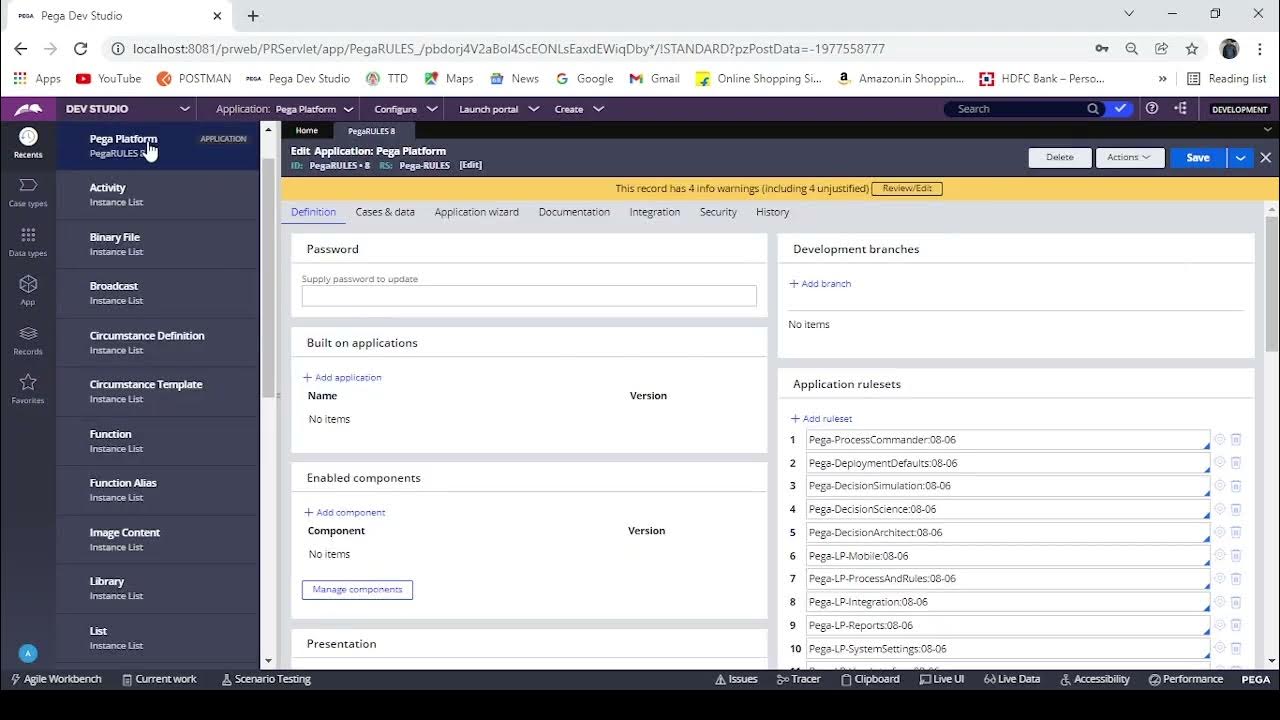This screenshot has width=1280, height=720.
Task: Click the operator avatar icon 'A'
Action: point(28,653)
